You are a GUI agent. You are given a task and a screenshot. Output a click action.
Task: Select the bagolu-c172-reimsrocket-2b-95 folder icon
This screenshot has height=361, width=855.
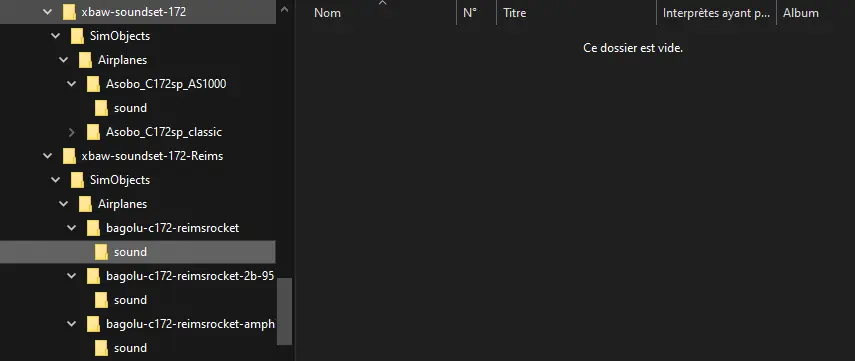pyautogui.click(x=93, y=276)
